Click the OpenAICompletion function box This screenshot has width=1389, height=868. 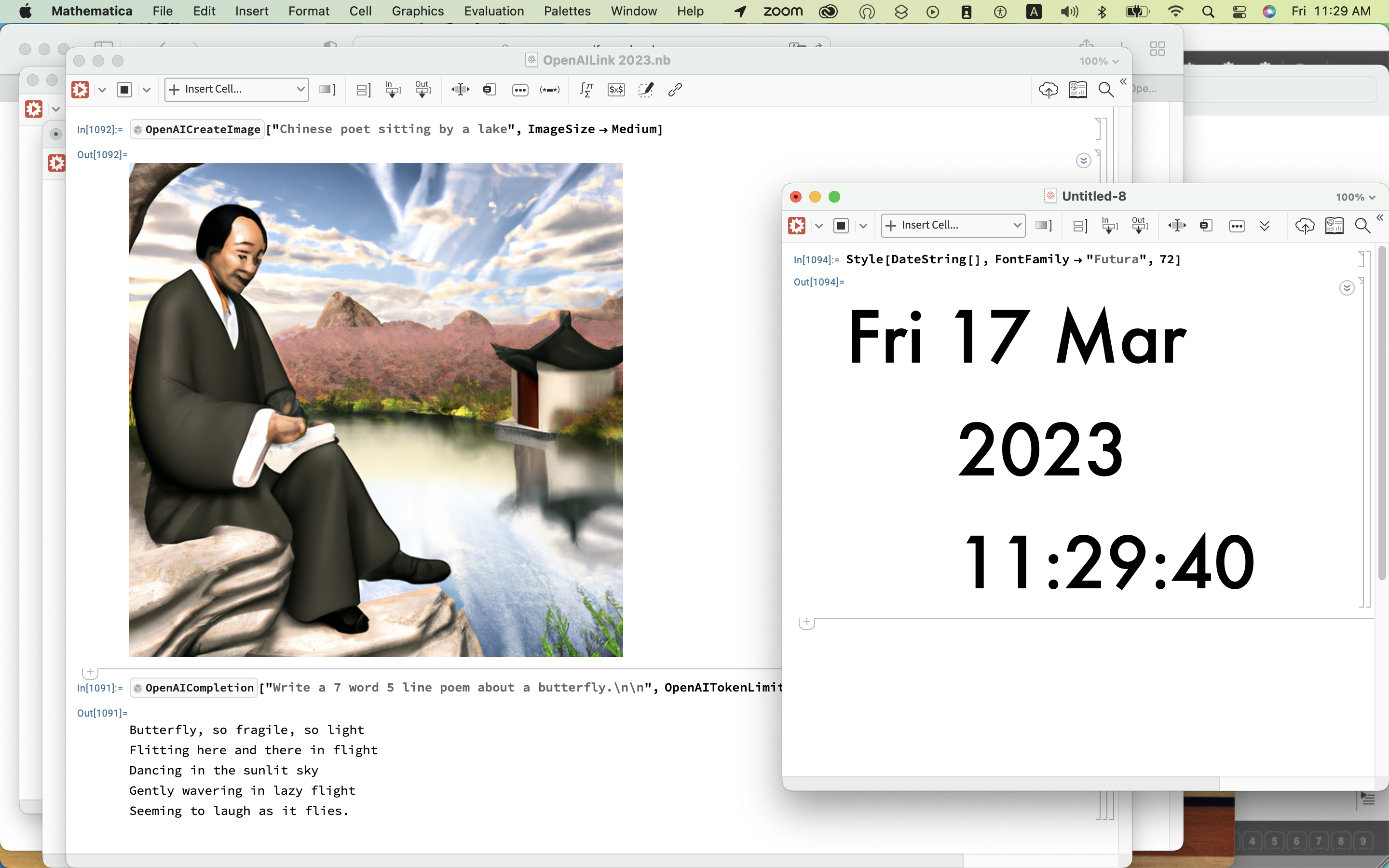(193, 688)
